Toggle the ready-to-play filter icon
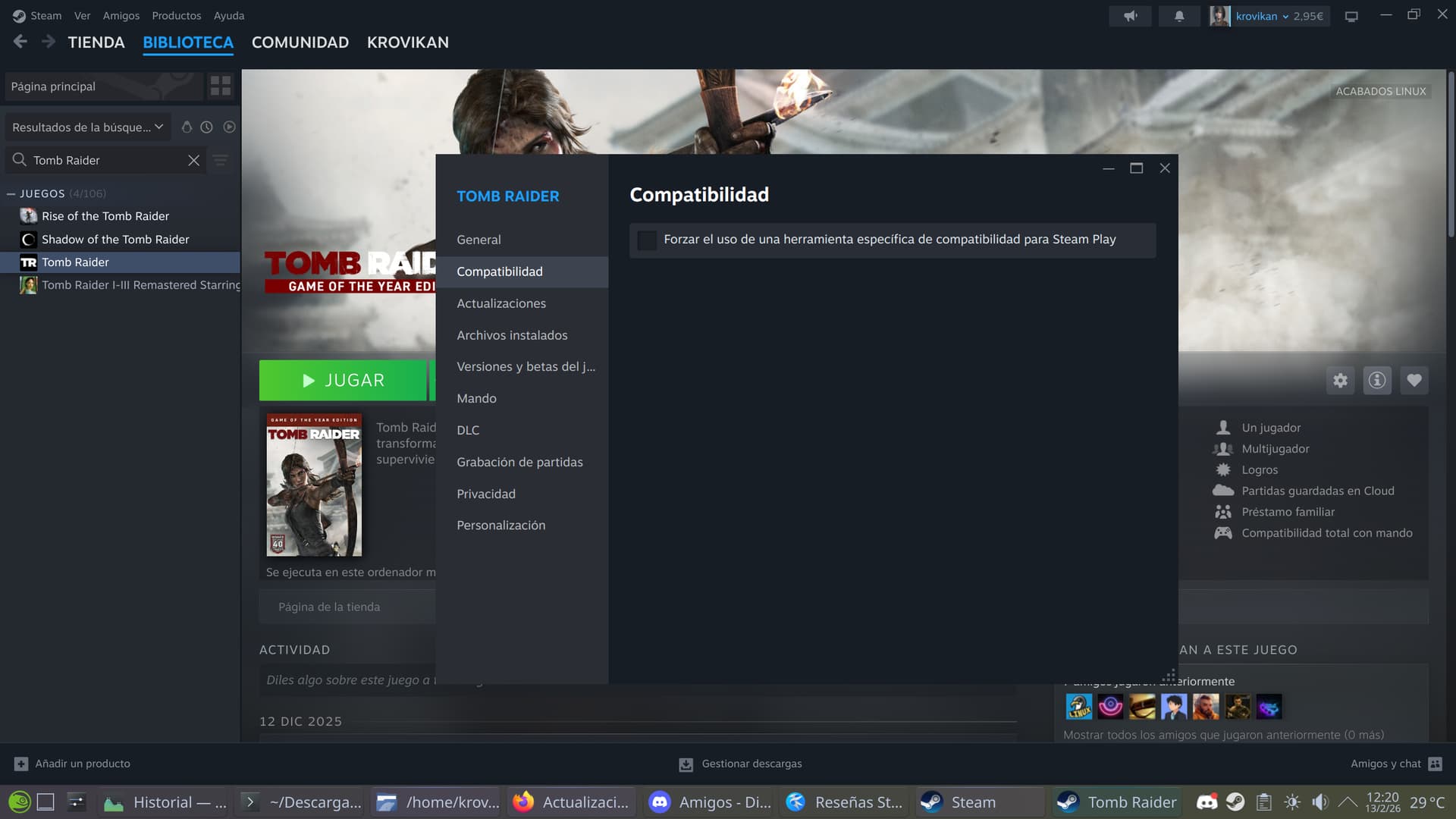 click(229, 127)
